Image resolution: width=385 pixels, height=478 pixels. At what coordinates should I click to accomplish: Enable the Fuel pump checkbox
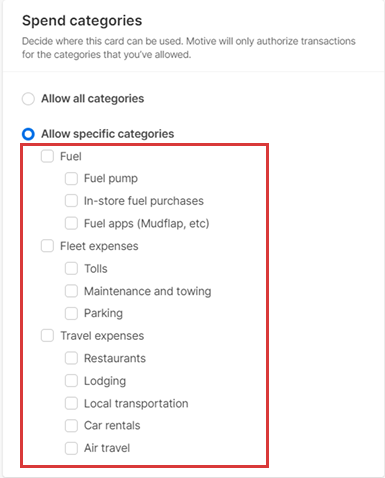[x=71, y=178]
